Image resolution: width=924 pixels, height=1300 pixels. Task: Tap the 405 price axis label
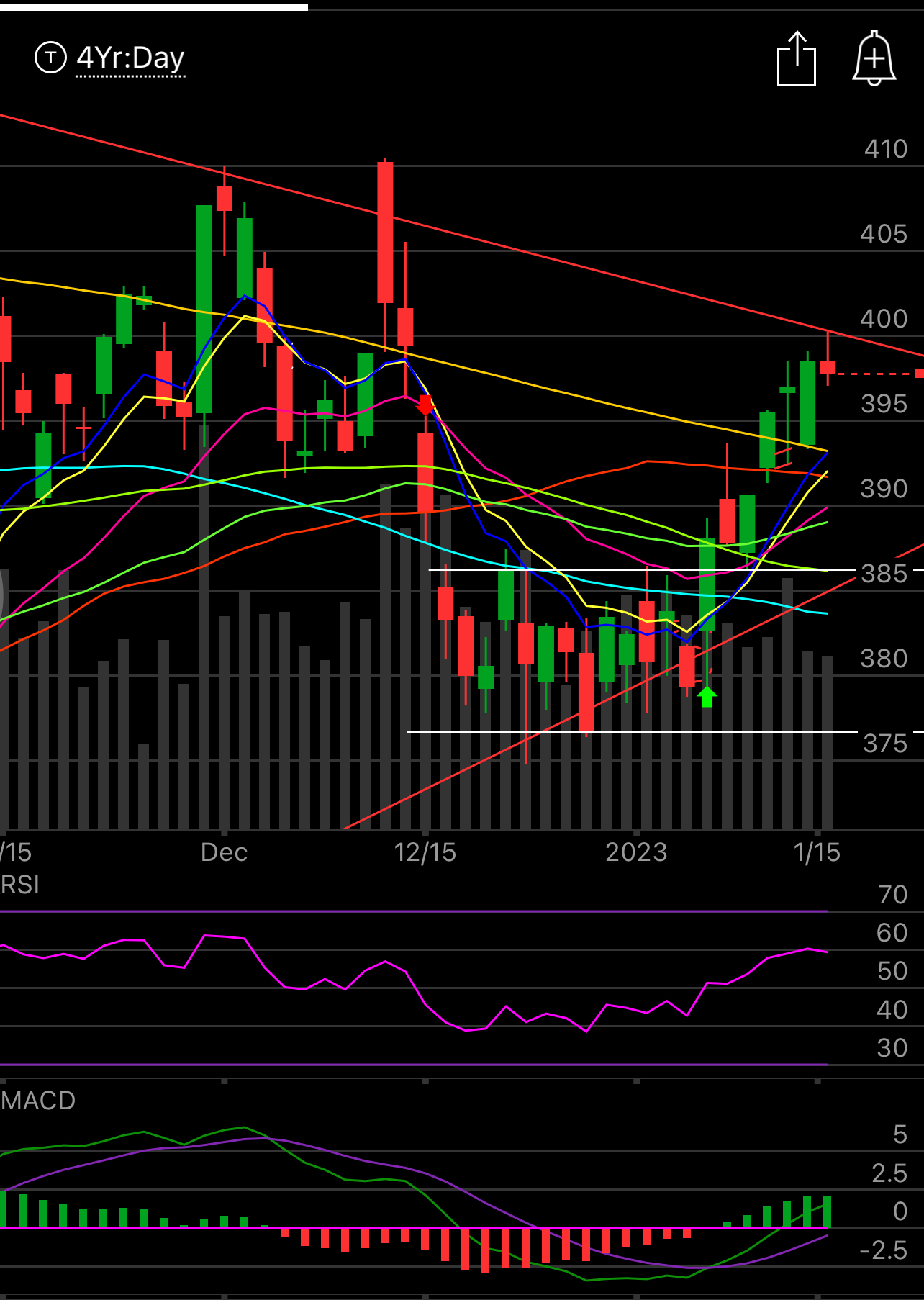[884, 234]
